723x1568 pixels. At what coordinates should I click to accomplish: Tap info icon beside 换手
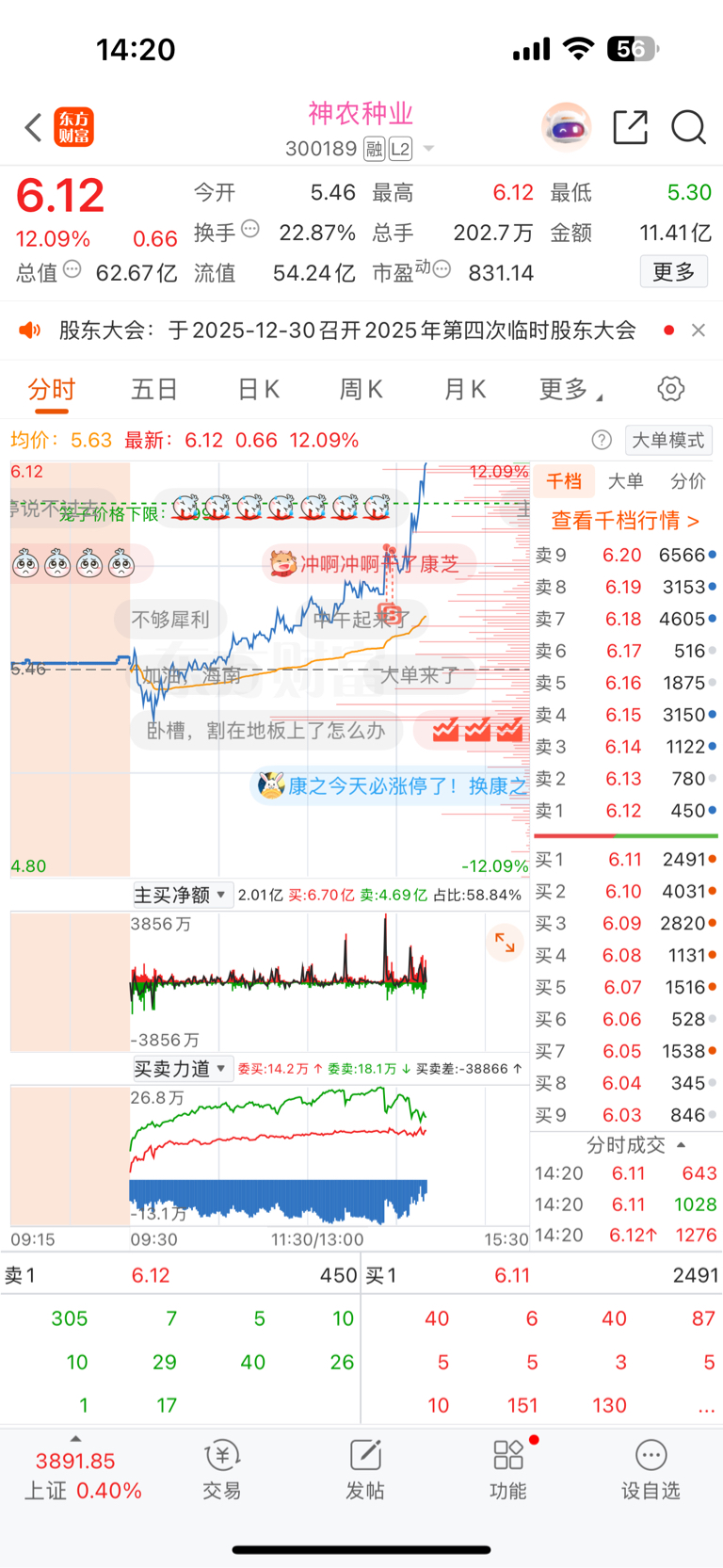(250, 228)
